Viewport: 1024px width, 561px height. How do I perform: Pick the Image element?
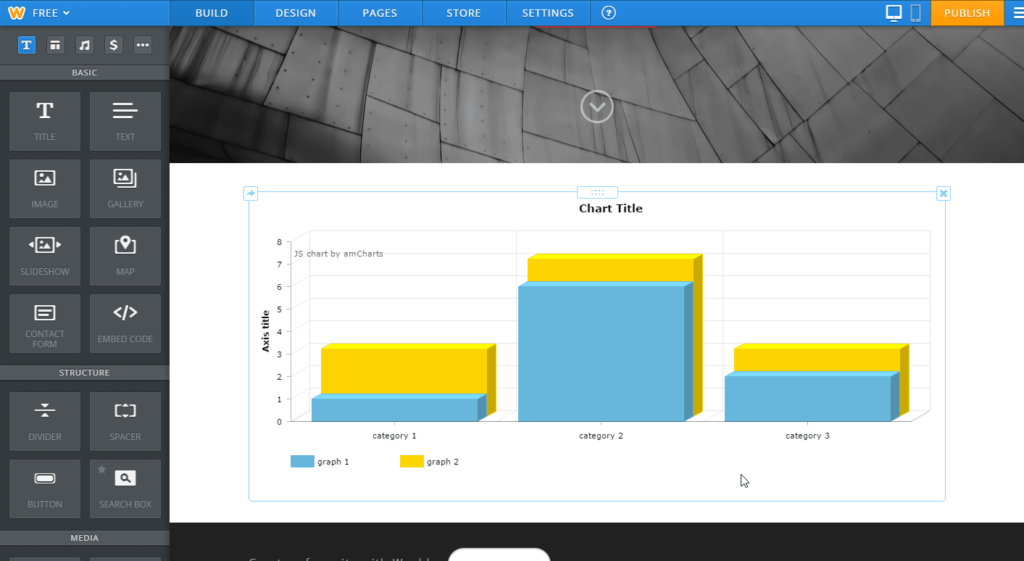click(45, 188)
